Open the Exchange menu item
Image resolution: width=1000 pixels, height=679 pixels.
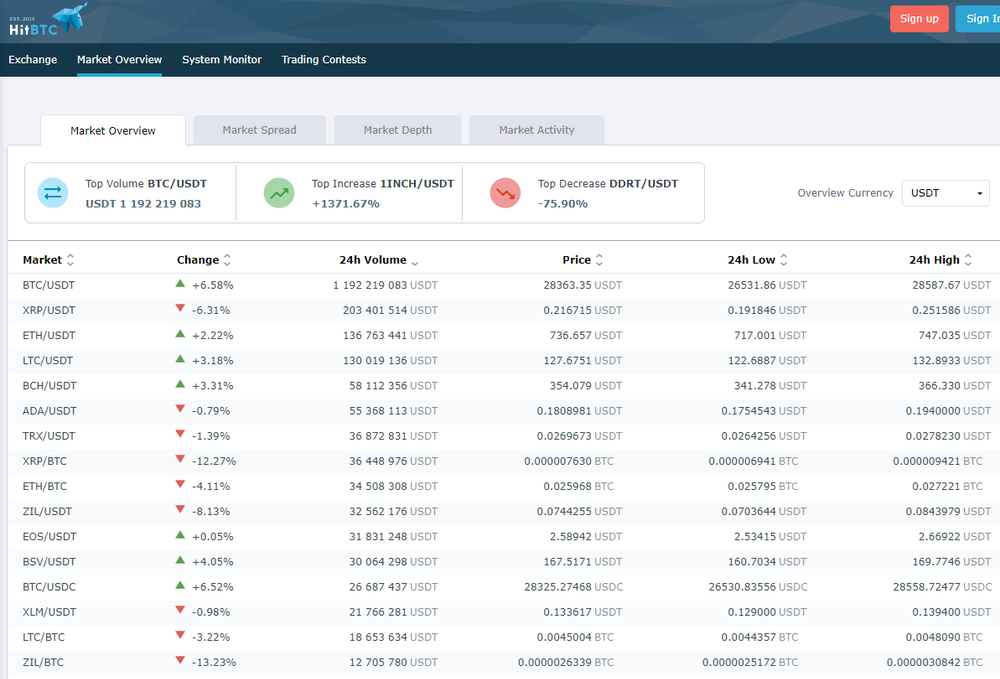(33, 59)
